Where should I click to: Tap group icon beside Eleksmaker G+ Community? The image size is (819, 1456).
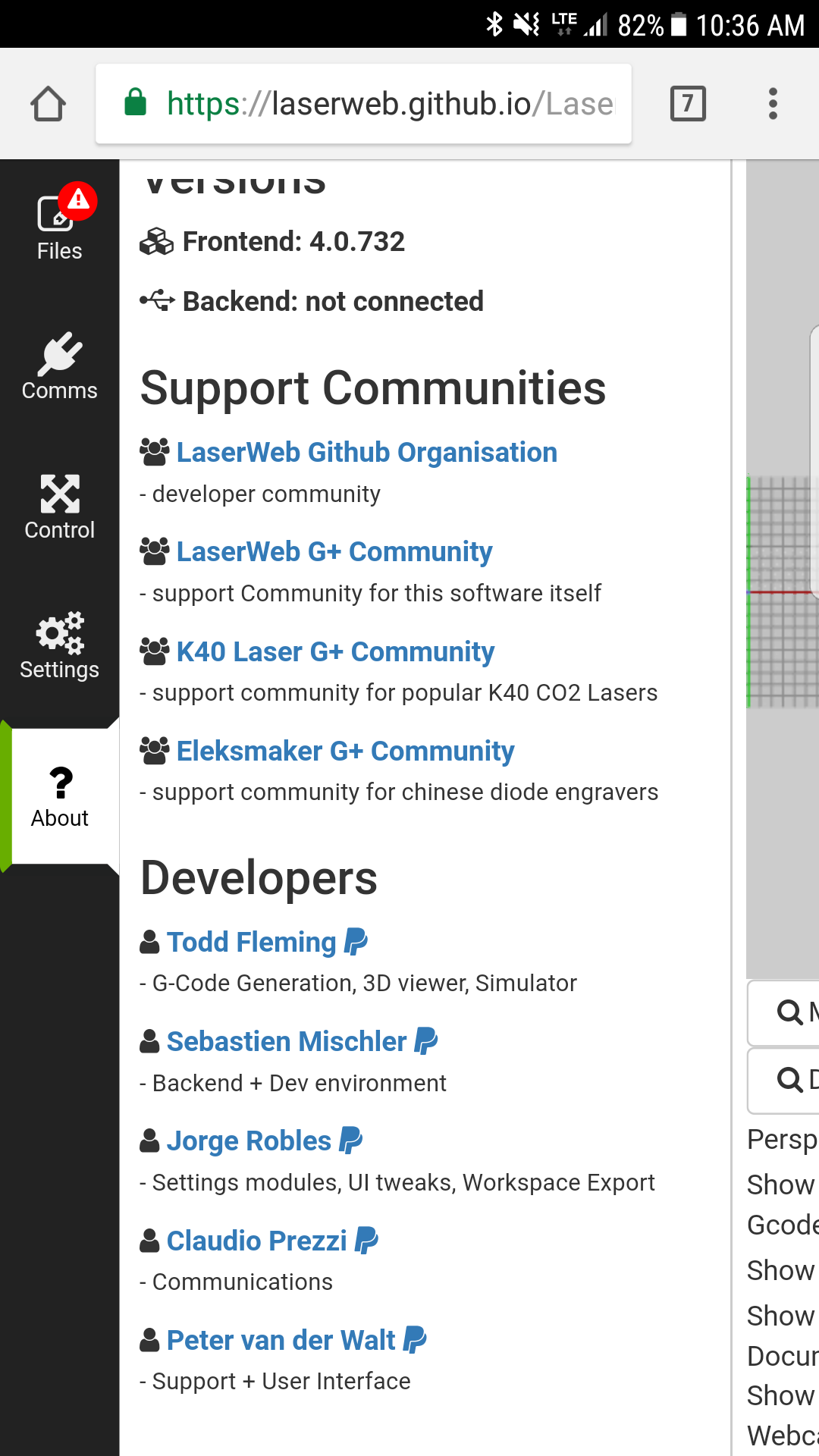pos(155,751)
